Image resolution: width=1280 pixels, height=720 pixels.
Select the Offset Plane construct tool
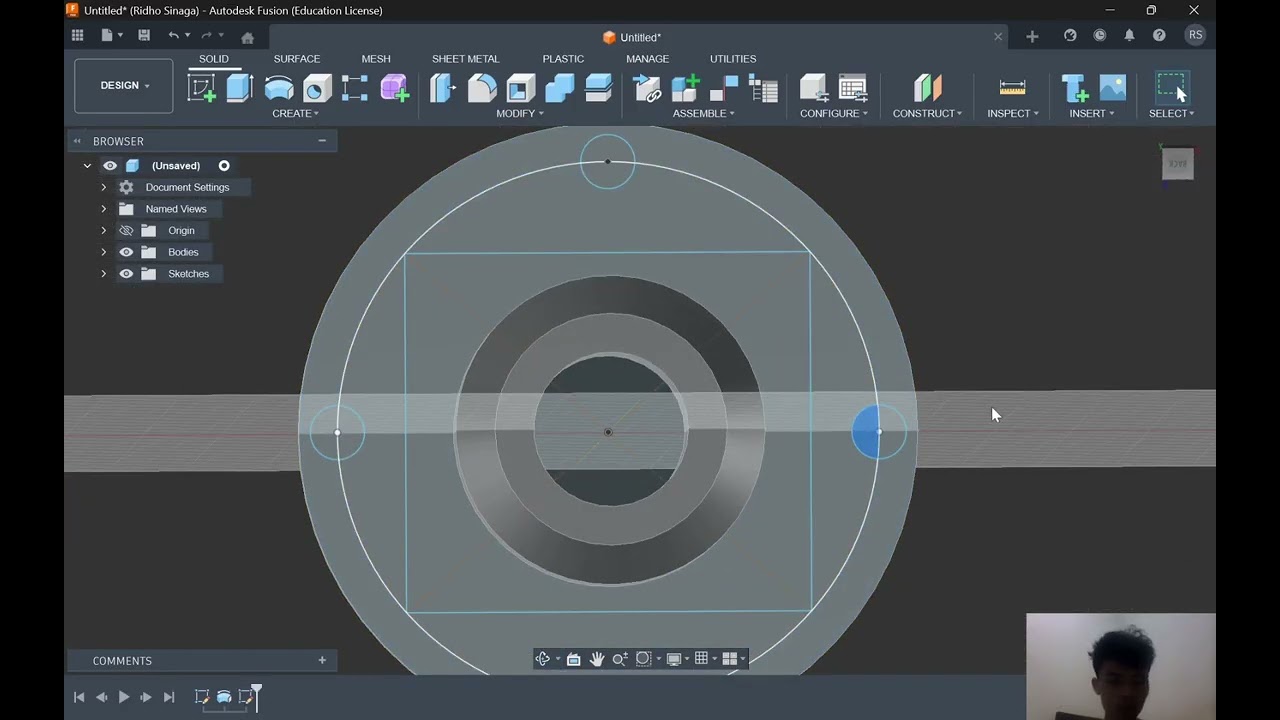[x=927, y=88]
